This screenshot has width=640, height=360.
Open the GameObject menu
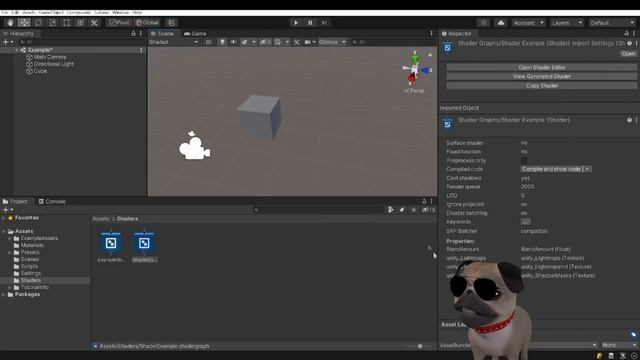(51, 13)
